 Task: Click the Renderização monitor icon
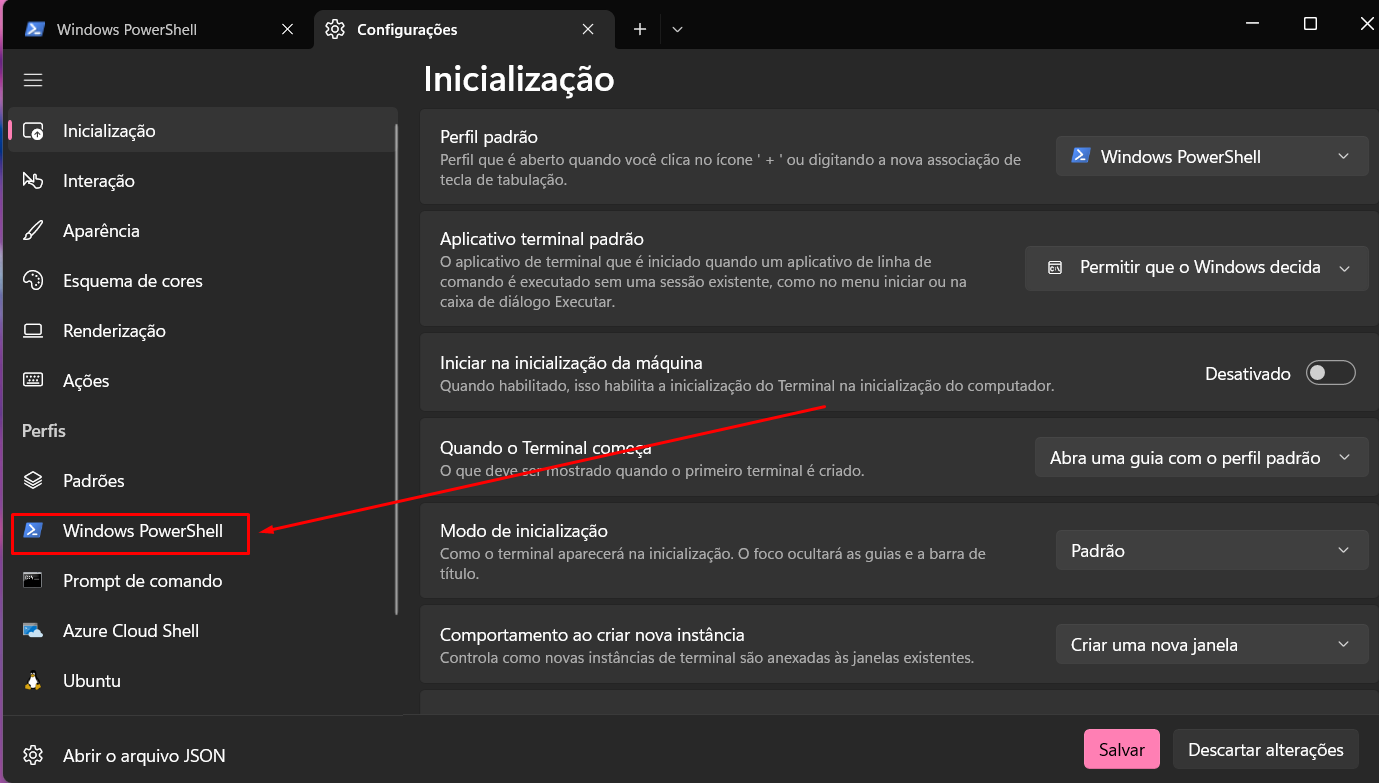click(33, 331)
